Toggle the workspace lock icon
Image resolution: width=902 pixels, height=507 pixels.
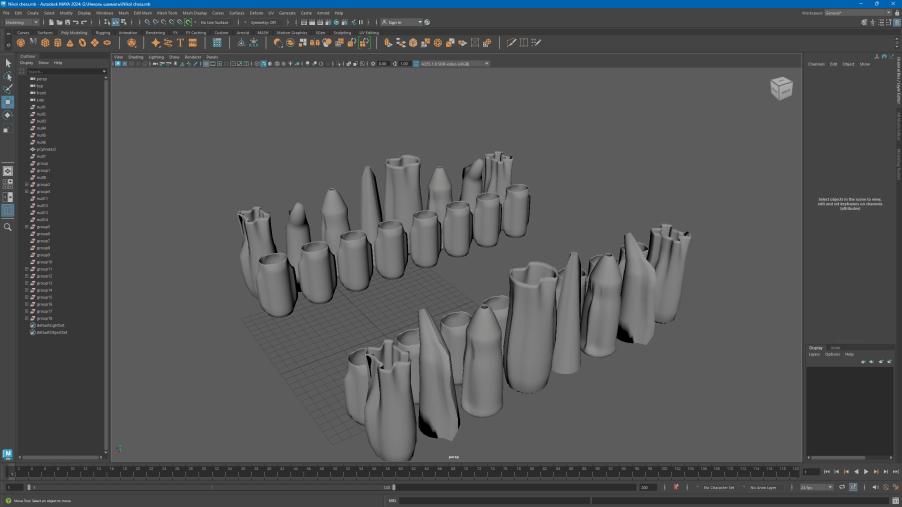[897, 13]
